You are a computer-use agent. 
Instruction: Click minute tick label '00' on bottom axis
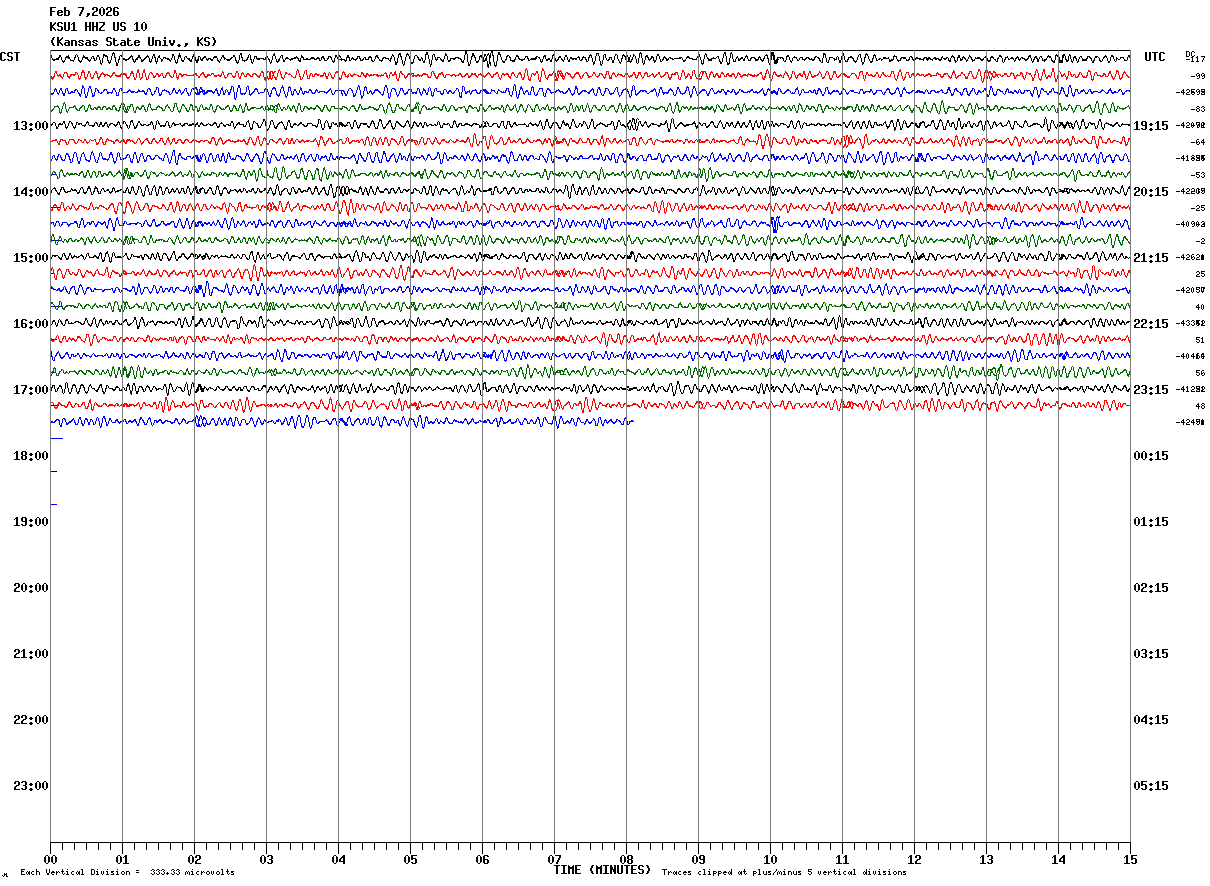(50, 860)
